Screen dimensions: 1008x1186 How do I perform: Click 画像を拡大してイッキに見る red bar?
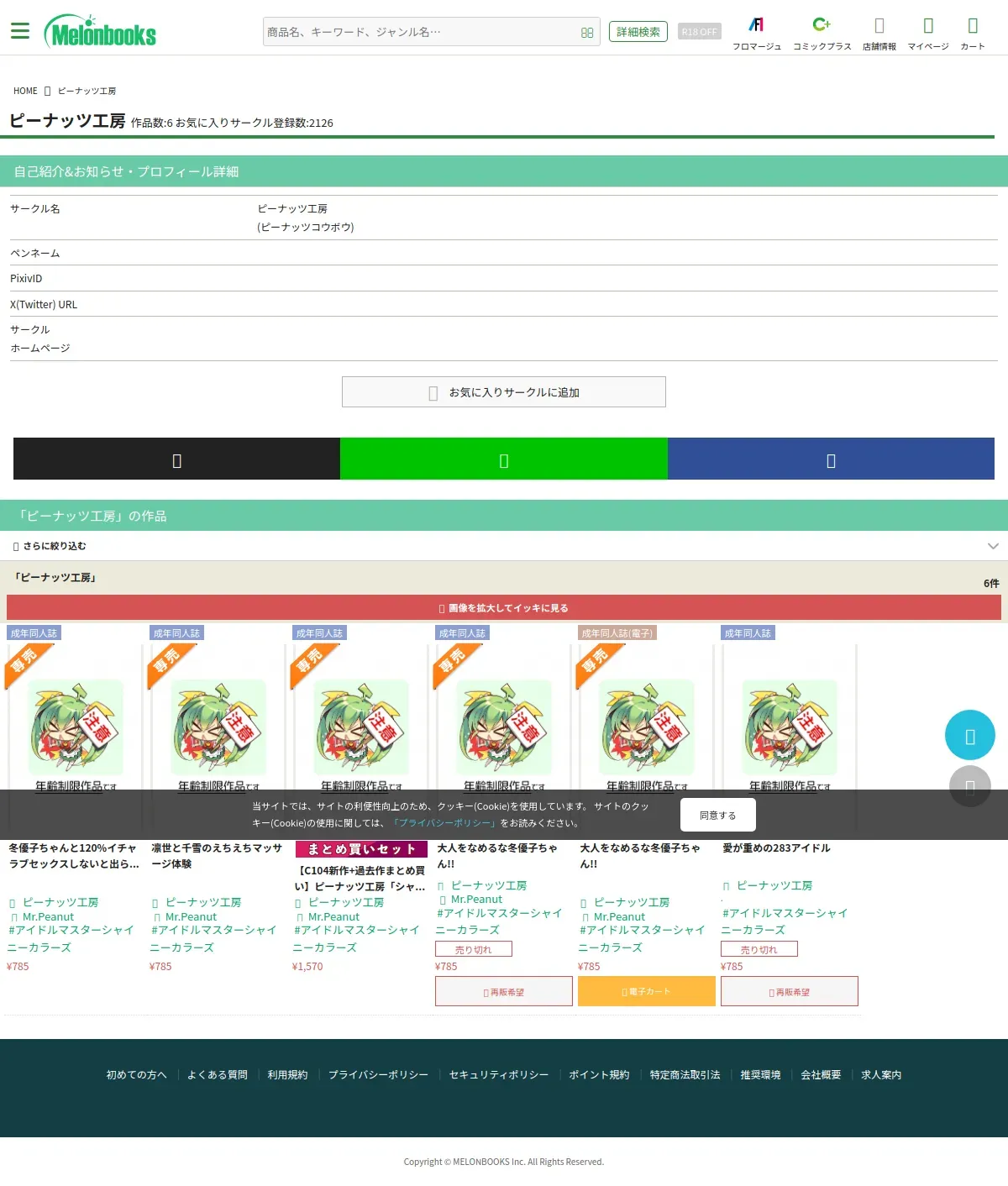(x=504, y=607)
